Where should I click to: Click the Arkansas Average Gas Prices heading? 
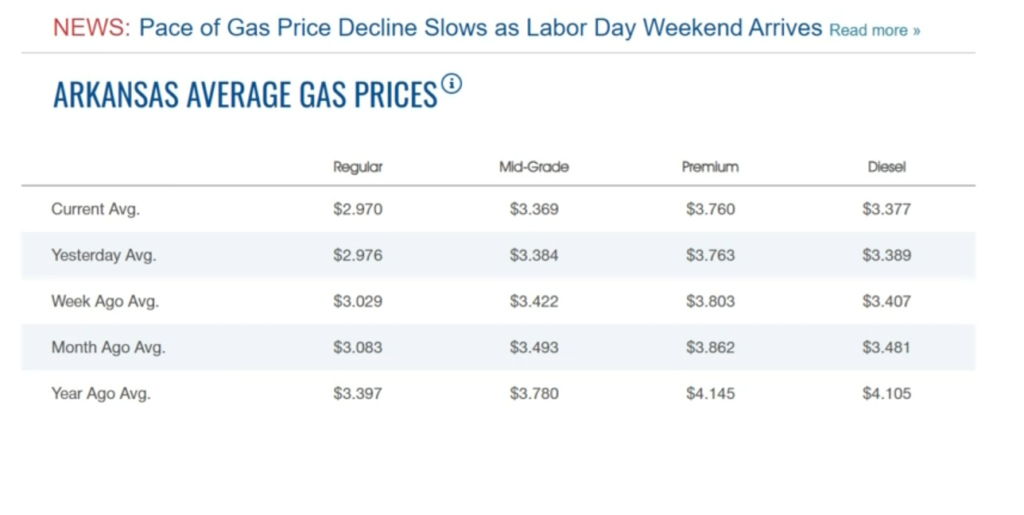[x=245, y=94]
